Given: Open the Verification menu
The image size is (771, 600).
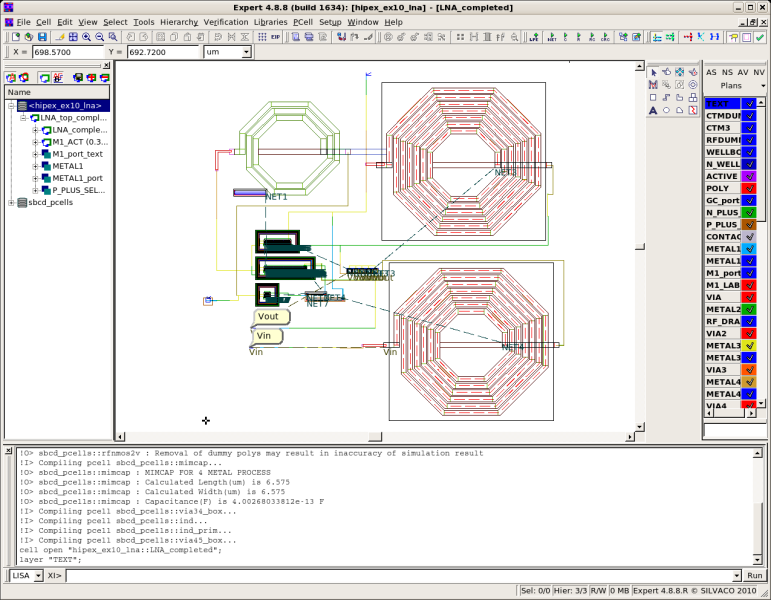Looking at the screenshot, I should (225, 21).
